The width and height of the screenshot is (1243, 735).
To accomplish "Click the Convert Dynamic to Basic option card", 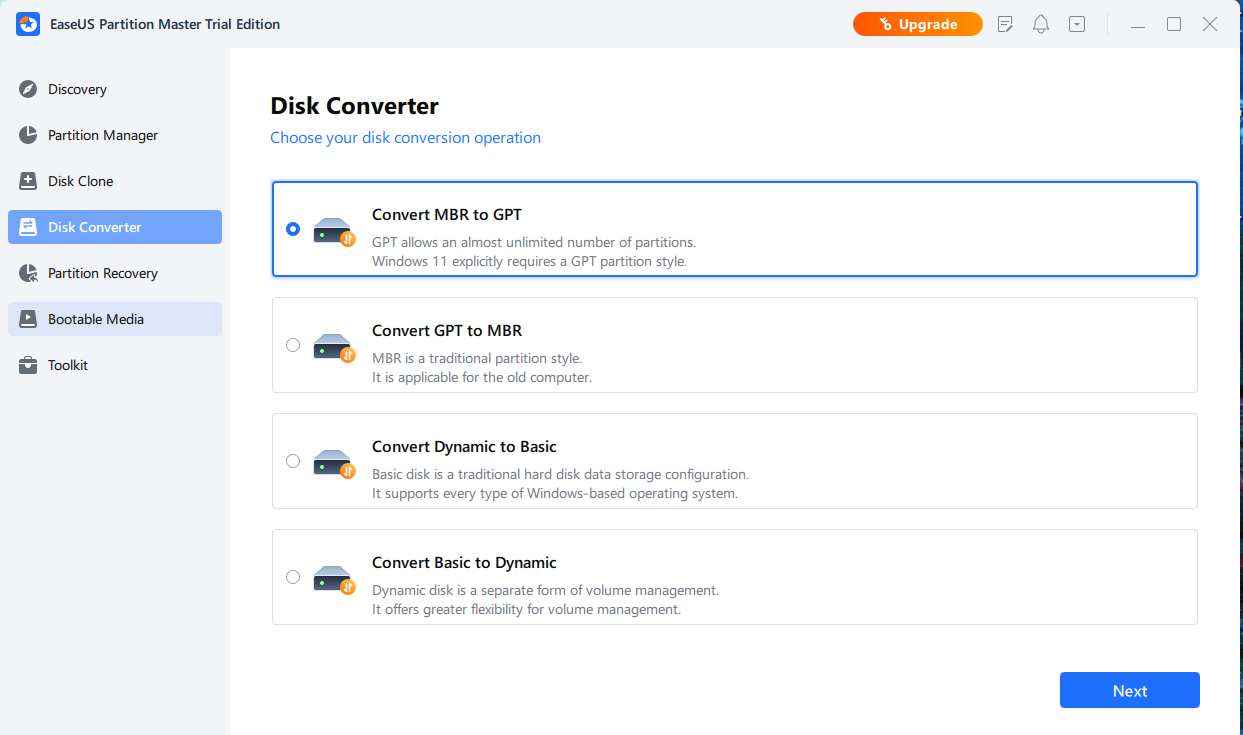I will click(x=734, y=461).
